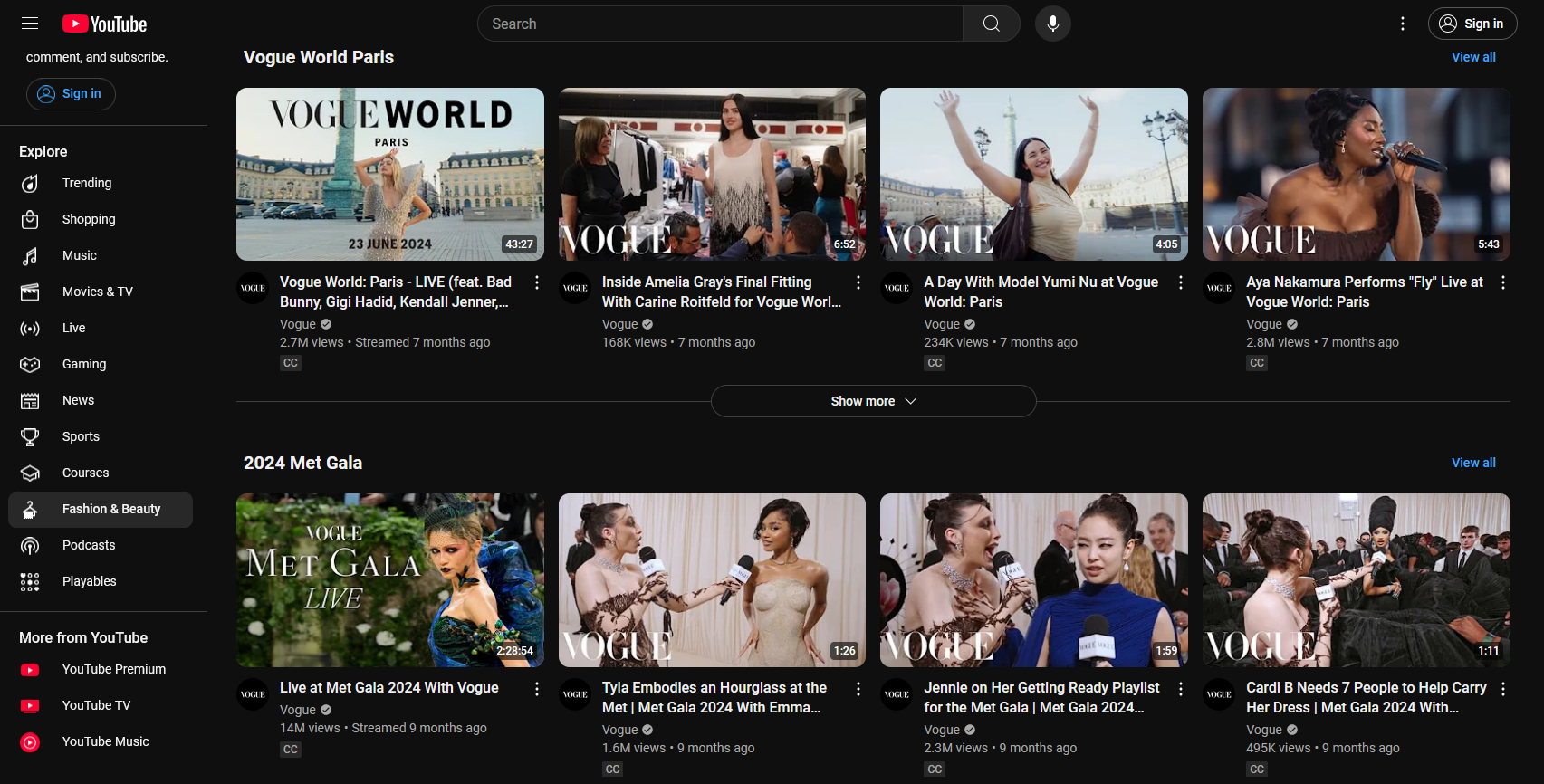This screenshot has height=784, width=1544.
Task: Click the Playables grid icon
Action: [x=30, y=582]
